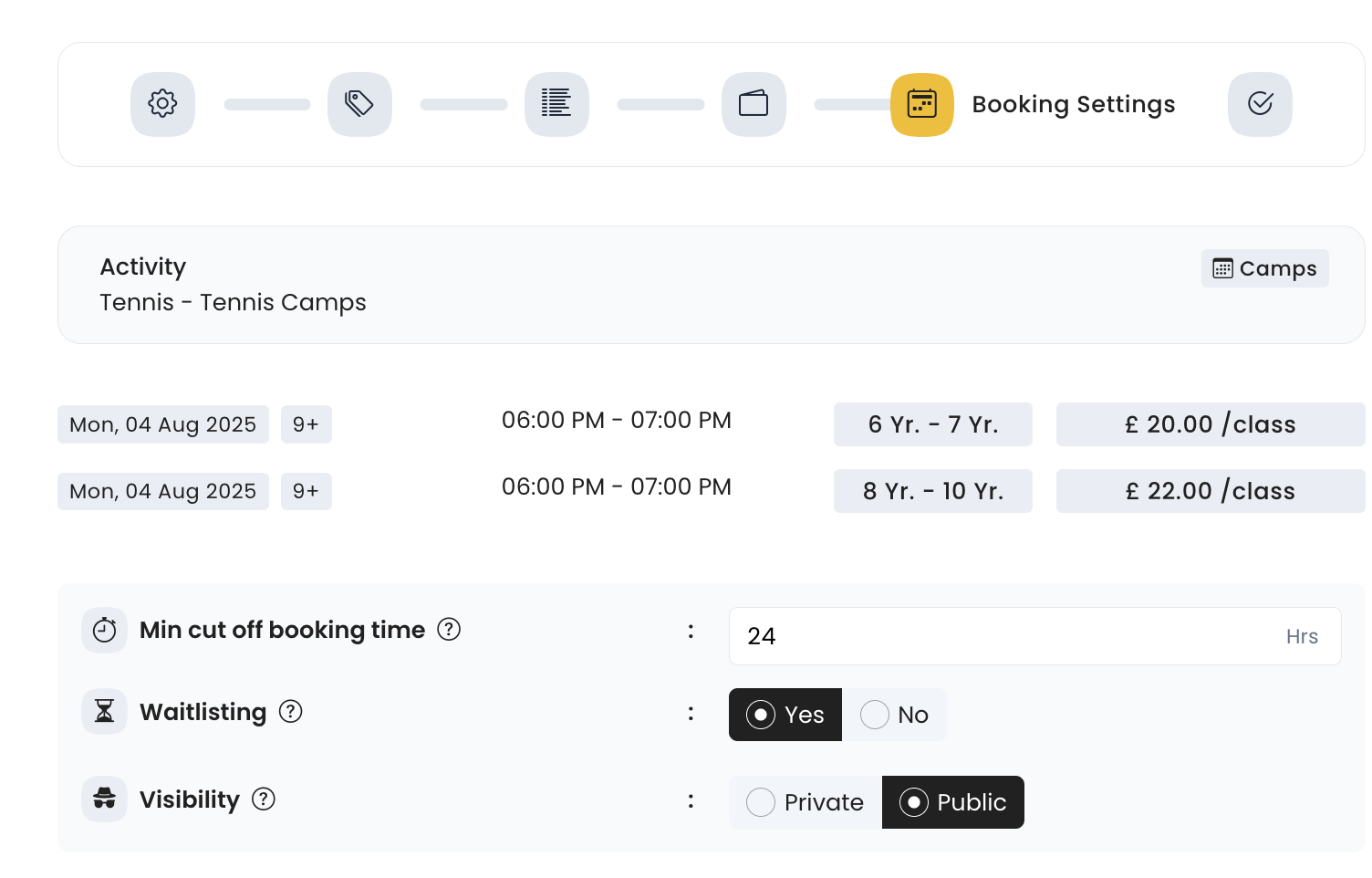Expand the first row's 9+ dates badge
This screenshot has height=878, width=1372.
pyautogui.click(x=306, y=424)
